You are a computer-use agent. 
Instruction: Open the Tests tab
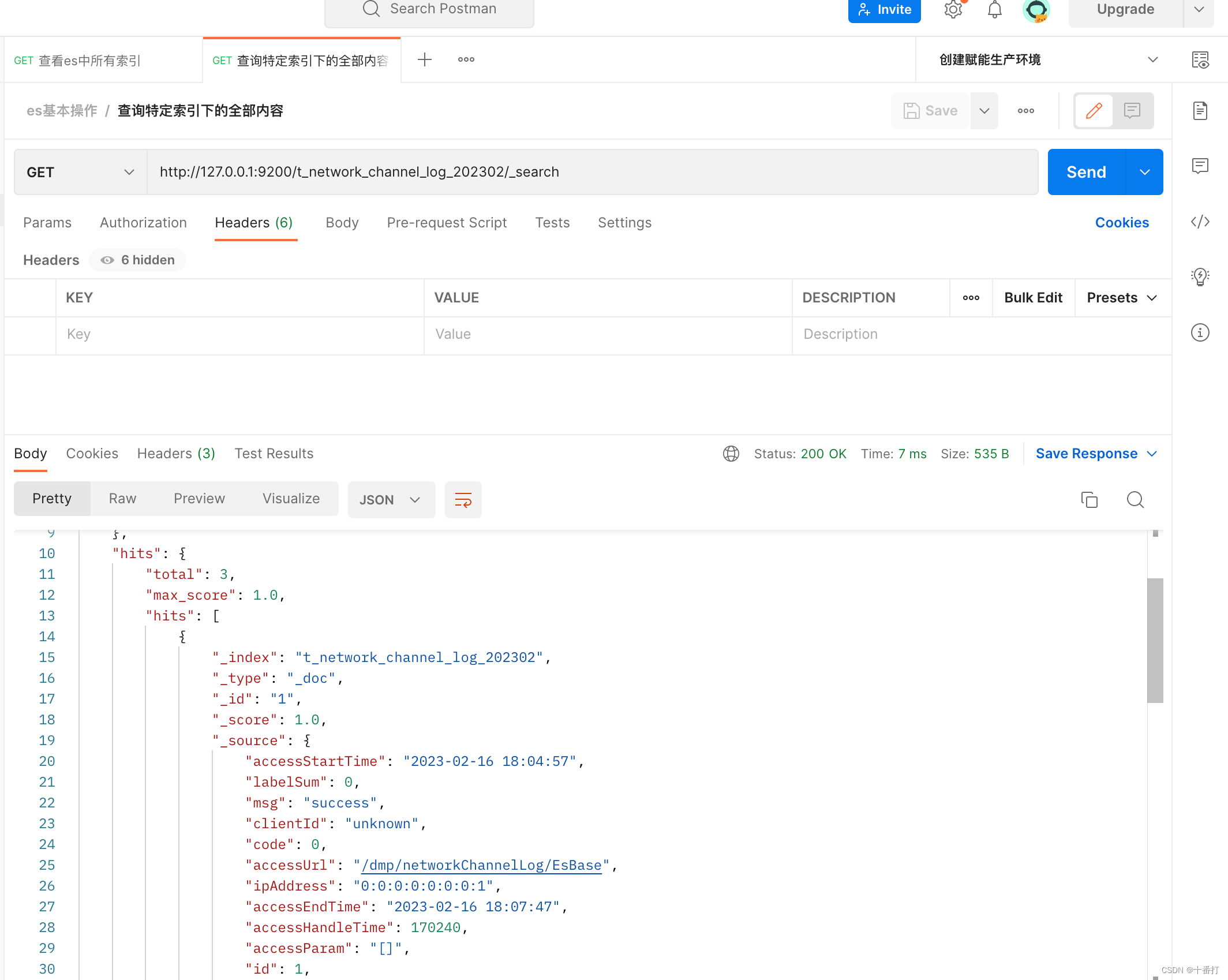click(552, 223)
